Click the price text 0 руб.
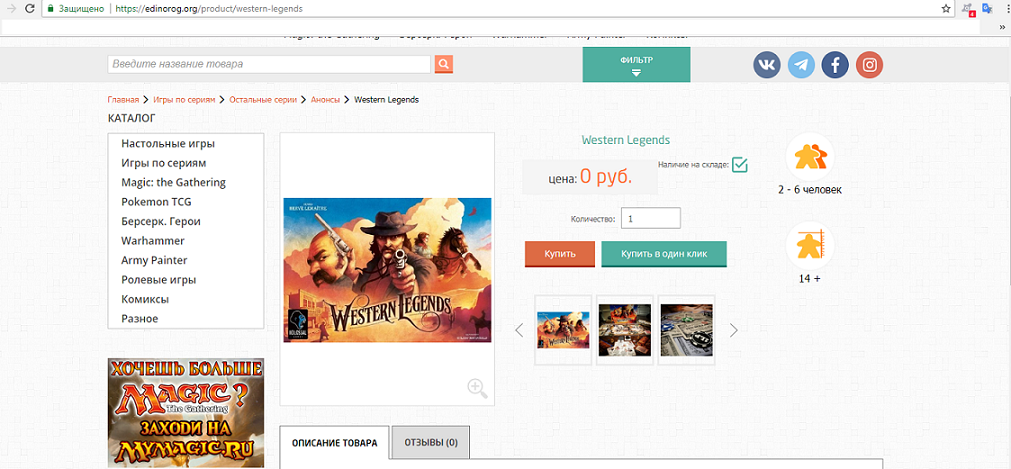Viewport: 1011px width, 469px height. [x=606, y=176]
